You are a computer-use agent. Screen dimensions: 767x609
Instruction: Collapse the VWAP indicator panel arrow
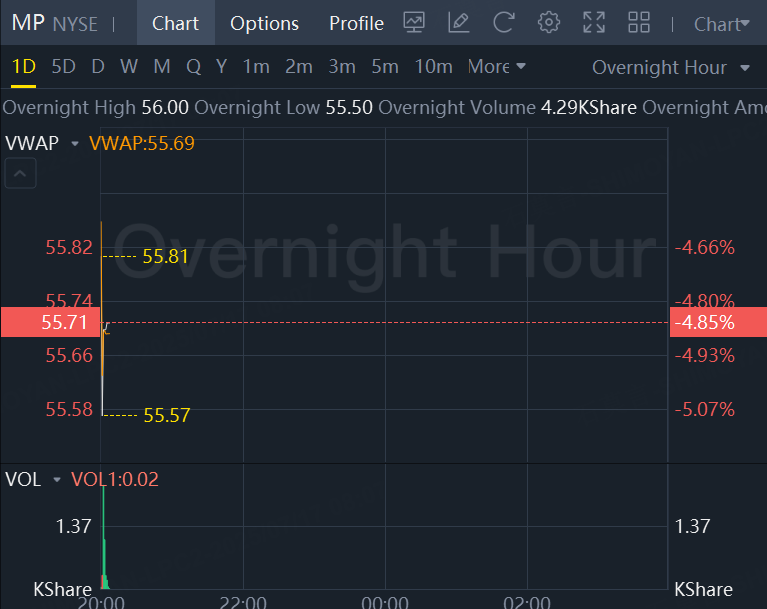[x=22, y=174]
